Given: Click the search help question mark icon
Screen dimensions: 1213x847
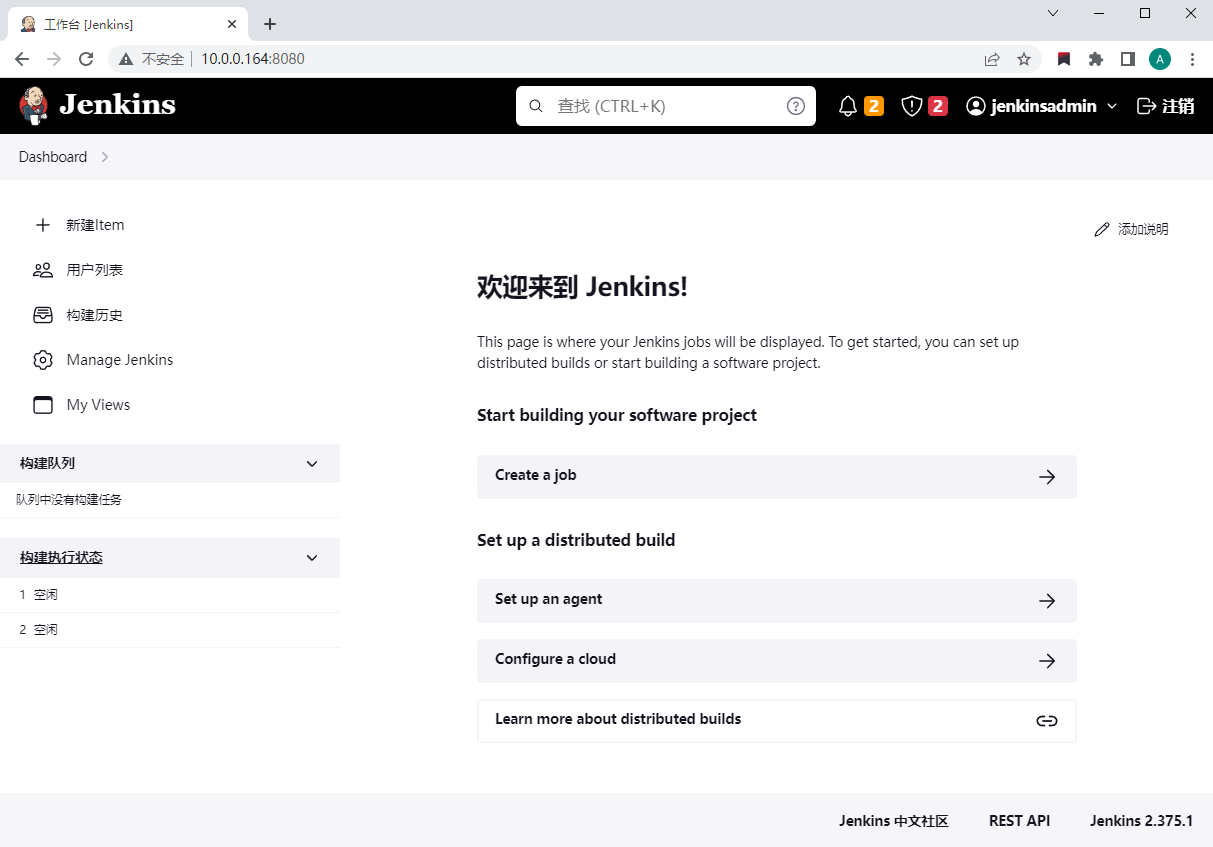Looking at the screenshot, I should [x=796, y=106].
